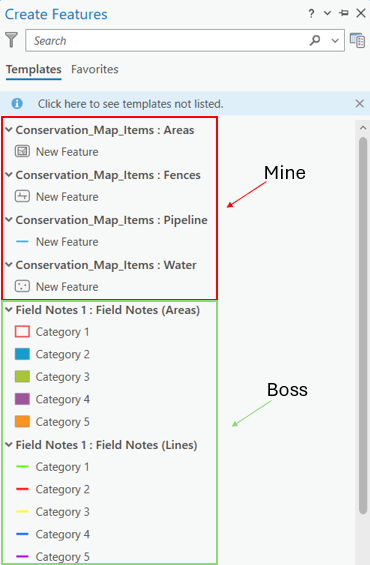Image resolution: width=370 pixels, height=565 pixels.
Task: Select Category 2 in Field Notes (Areas)
Action: point(62,354)
